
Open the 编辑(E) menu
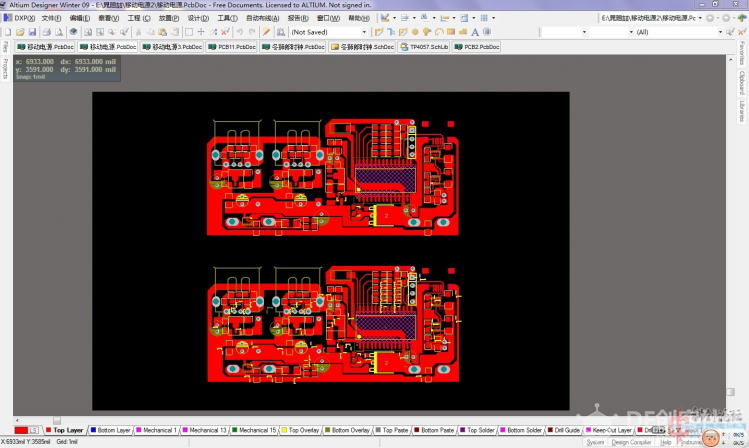pos(79,18)
